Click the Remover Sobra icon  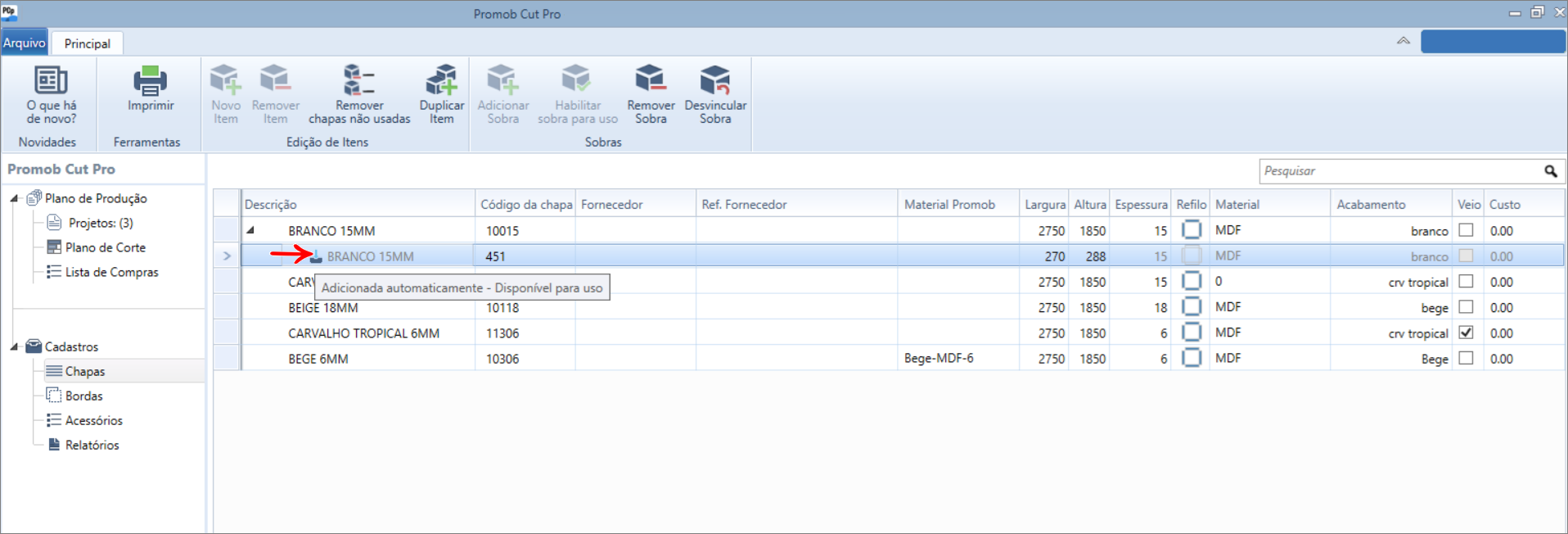coord(651,79)
